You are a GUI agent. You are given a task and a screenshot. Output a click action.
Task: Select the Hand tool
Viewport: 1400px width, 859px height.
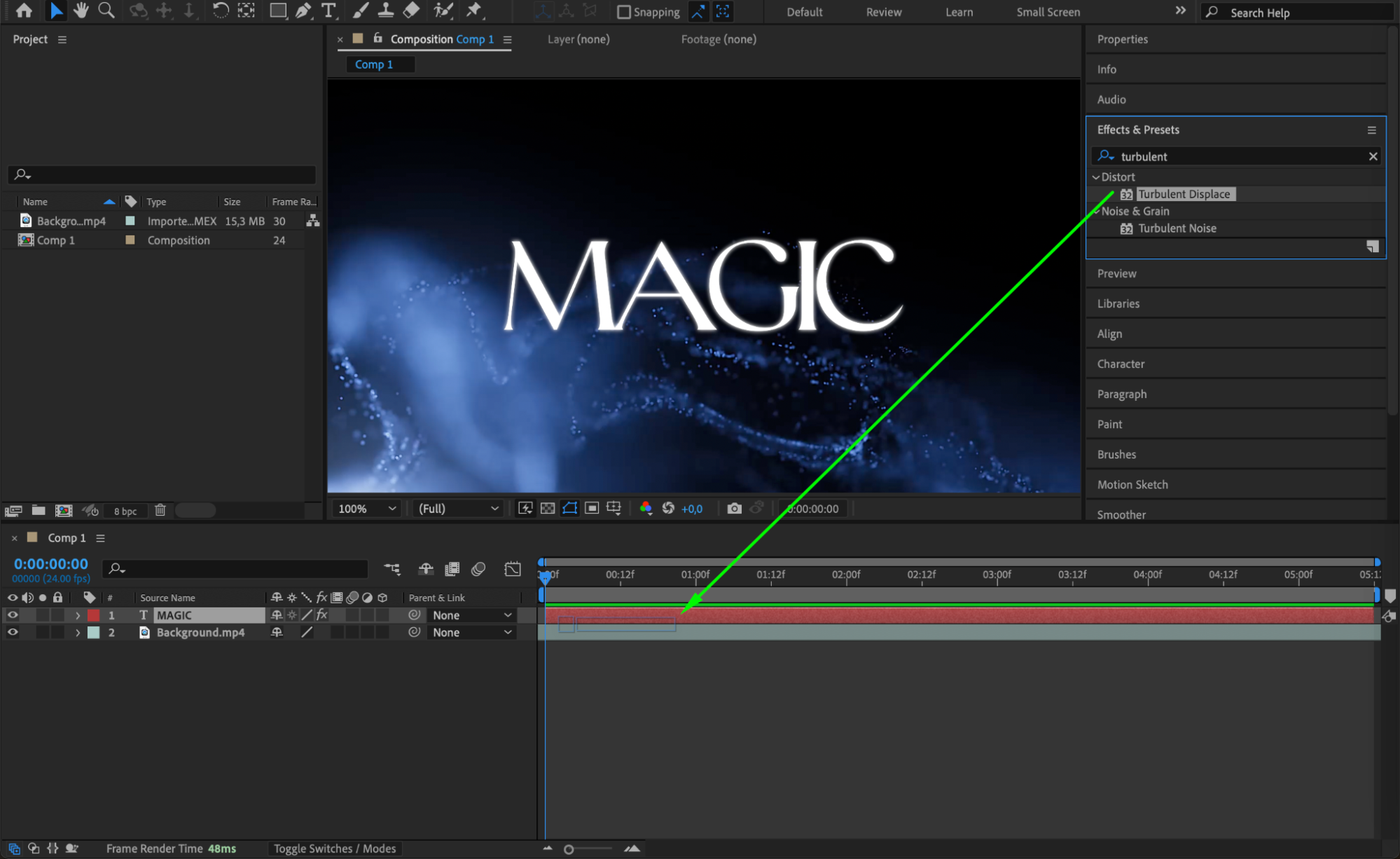[81, 11]
